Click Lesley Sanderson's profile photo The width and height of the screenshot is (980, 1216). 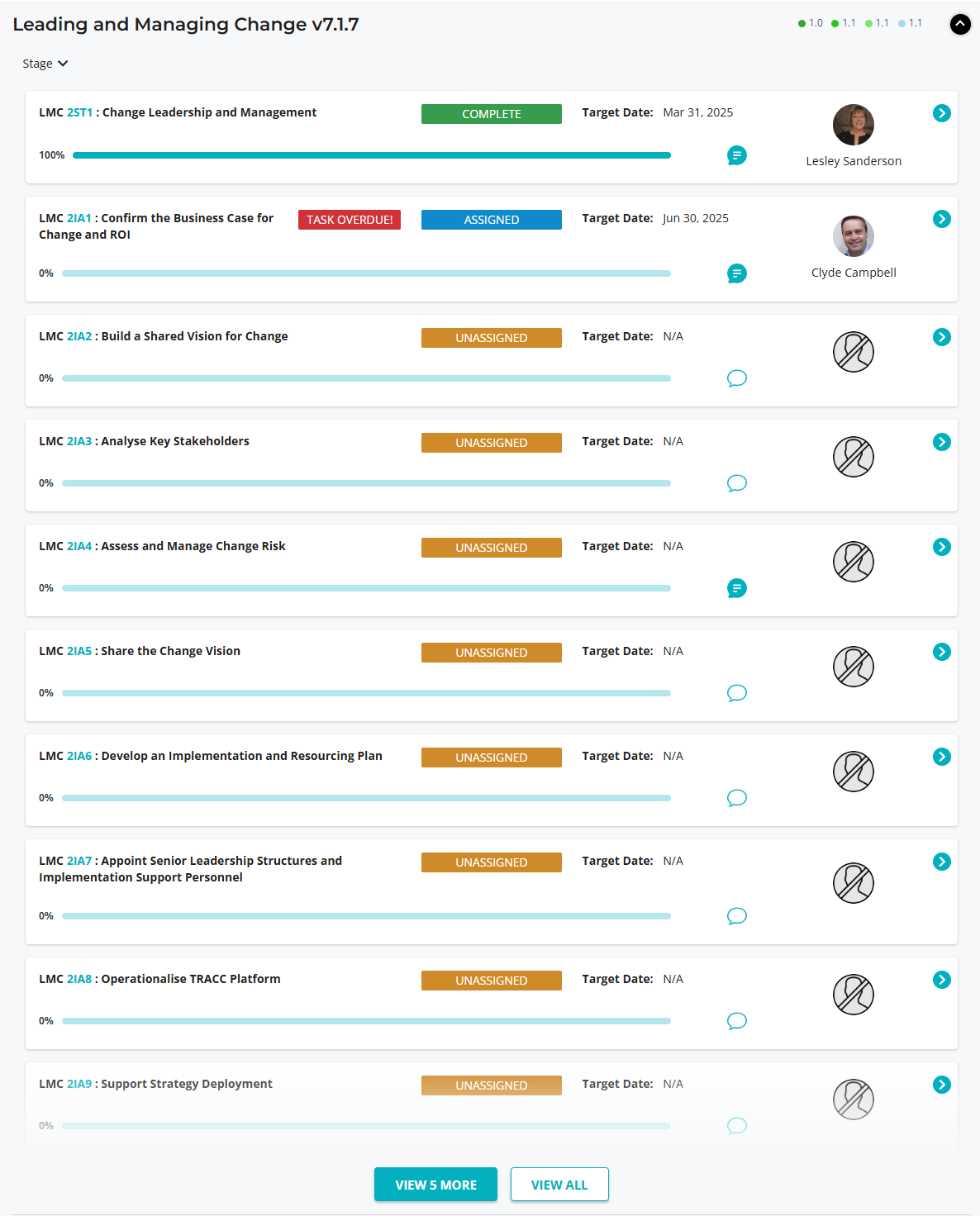[x=853, y=125]
